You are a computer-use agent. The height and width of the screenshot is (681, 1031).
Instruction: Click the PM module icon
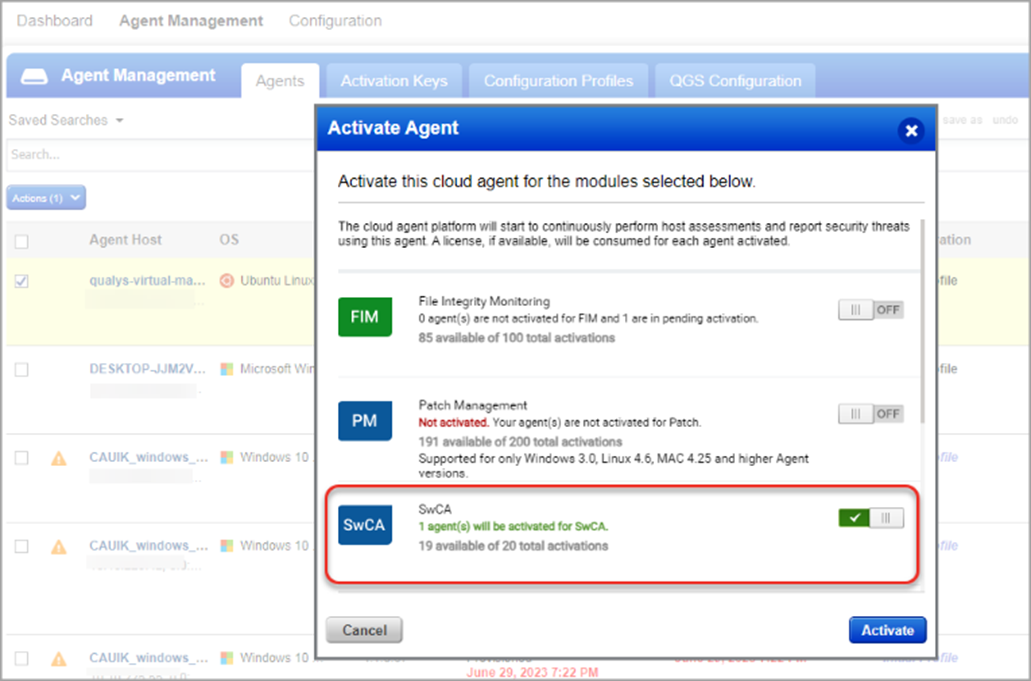(365, 421)
